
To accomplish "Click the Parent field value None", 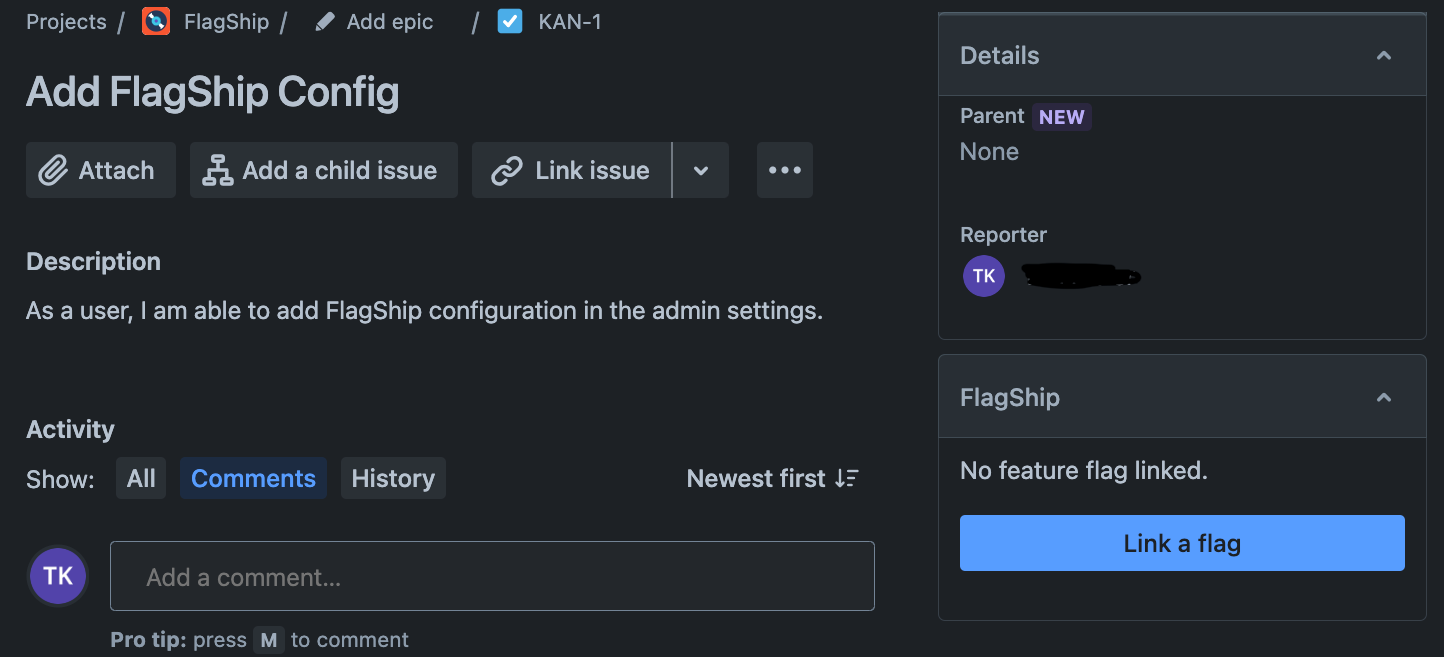I will click(989, 152).
